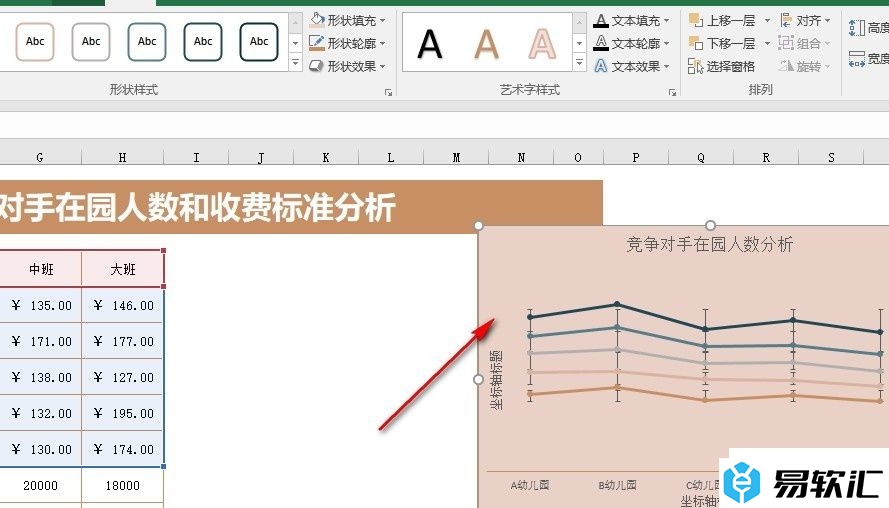The height and width of the screenshot is (508, 889).
Task: Select column H header
Action: 122,158
